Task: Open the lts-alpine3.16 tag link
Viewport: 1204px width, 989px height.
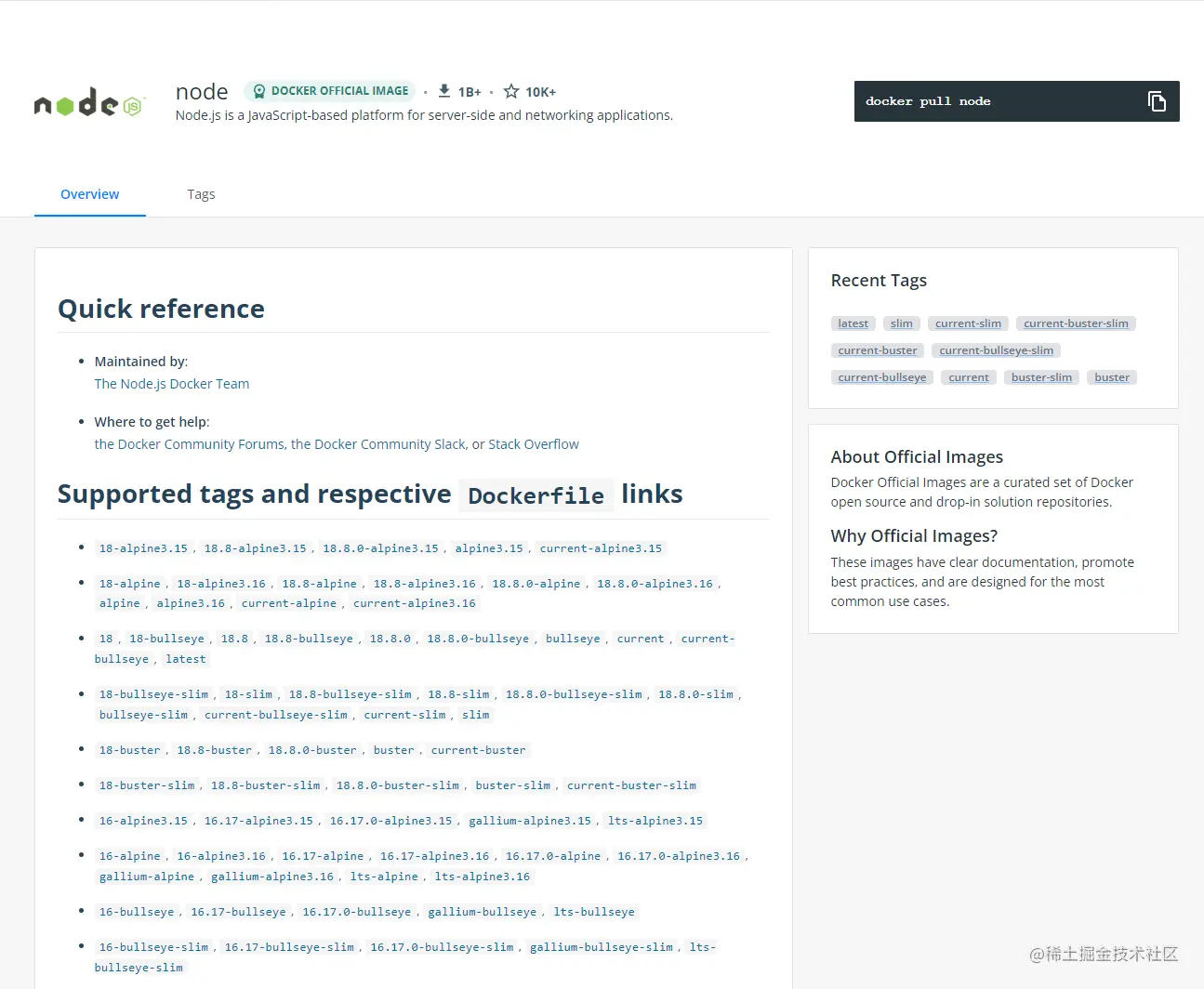Action: pos(483,877)
